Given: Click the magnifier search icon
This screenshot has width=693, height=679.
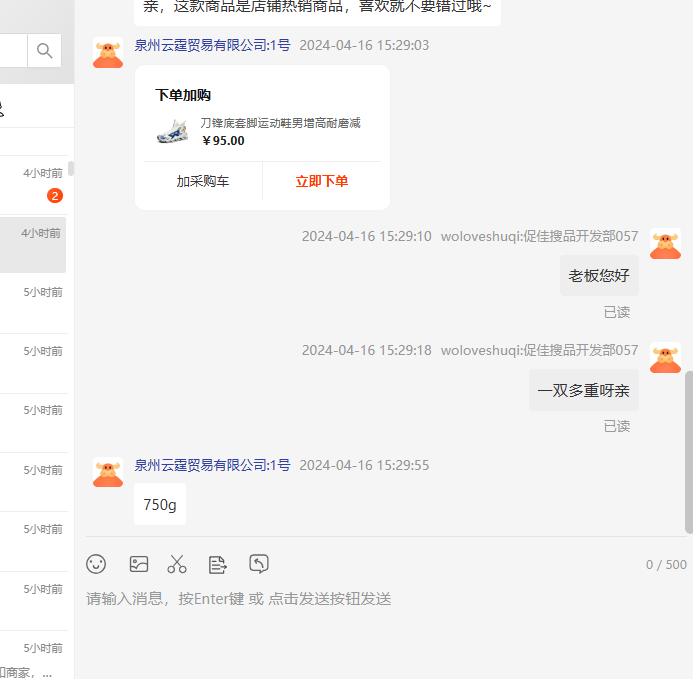Looking at the screenshot, I should [44, 51].
